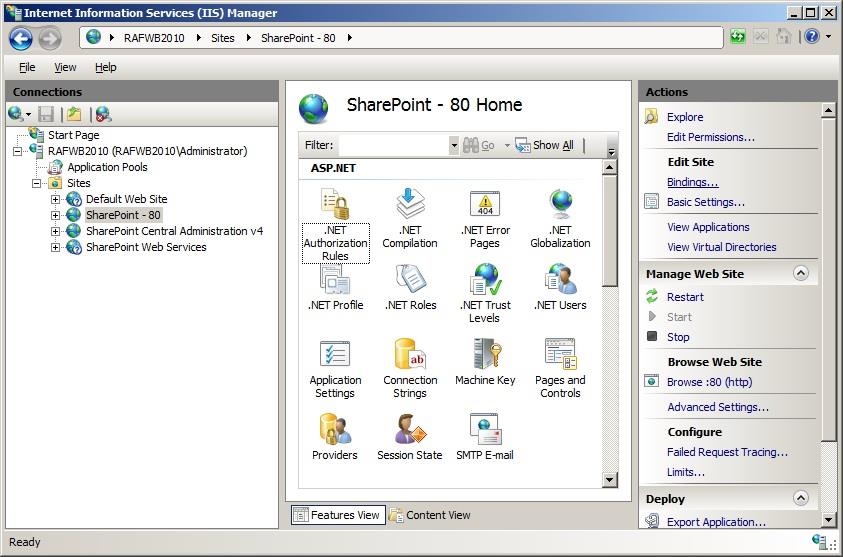Click Browse :80 (http) link
This screenshot has width=843, height=557.
[709, 382]
